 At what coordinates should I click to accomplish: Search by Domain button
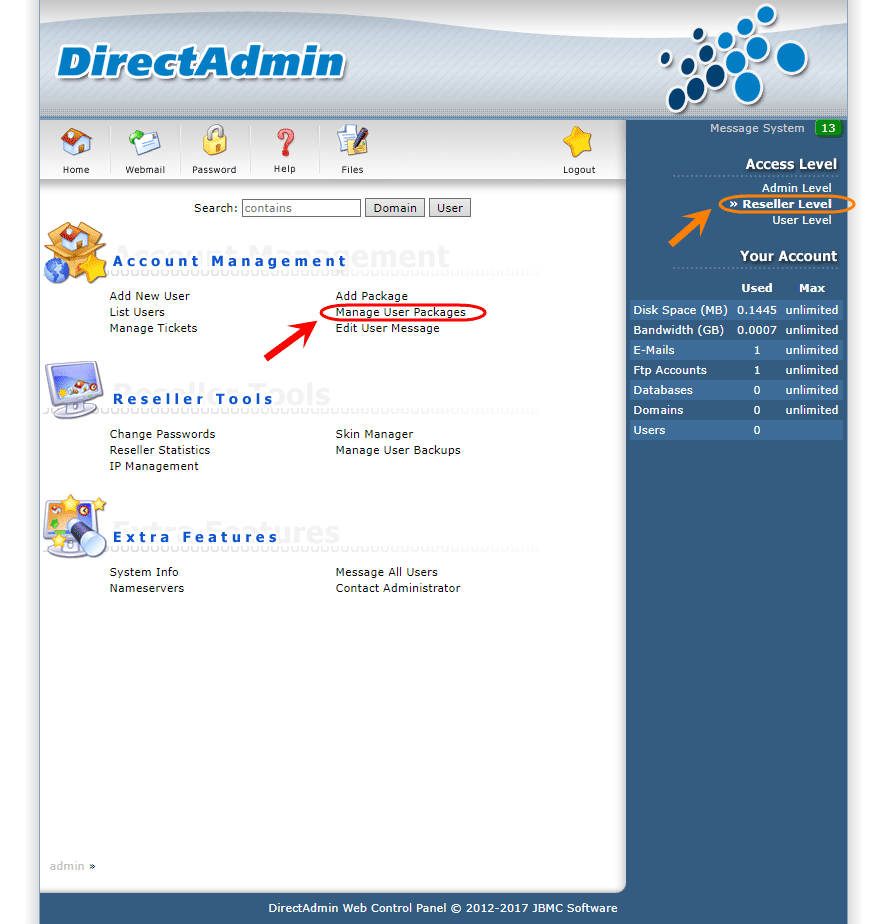395,208
